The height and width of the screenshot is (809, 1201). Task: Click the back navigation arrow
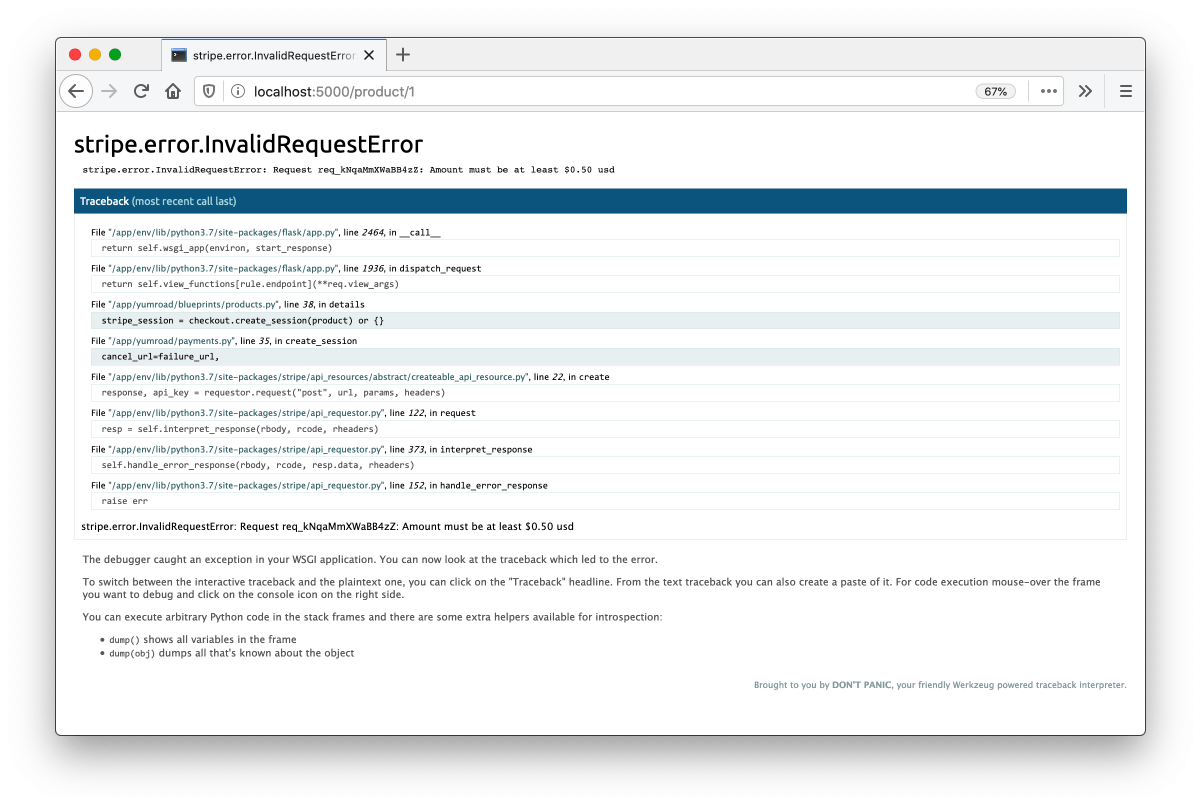[76, 91]
